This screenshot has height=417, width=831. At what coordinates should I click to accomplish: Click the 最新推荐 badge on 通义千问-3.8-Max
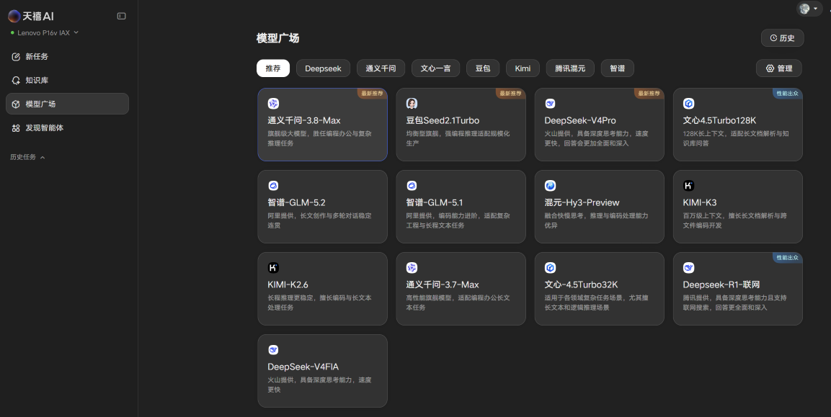[372, 93]
